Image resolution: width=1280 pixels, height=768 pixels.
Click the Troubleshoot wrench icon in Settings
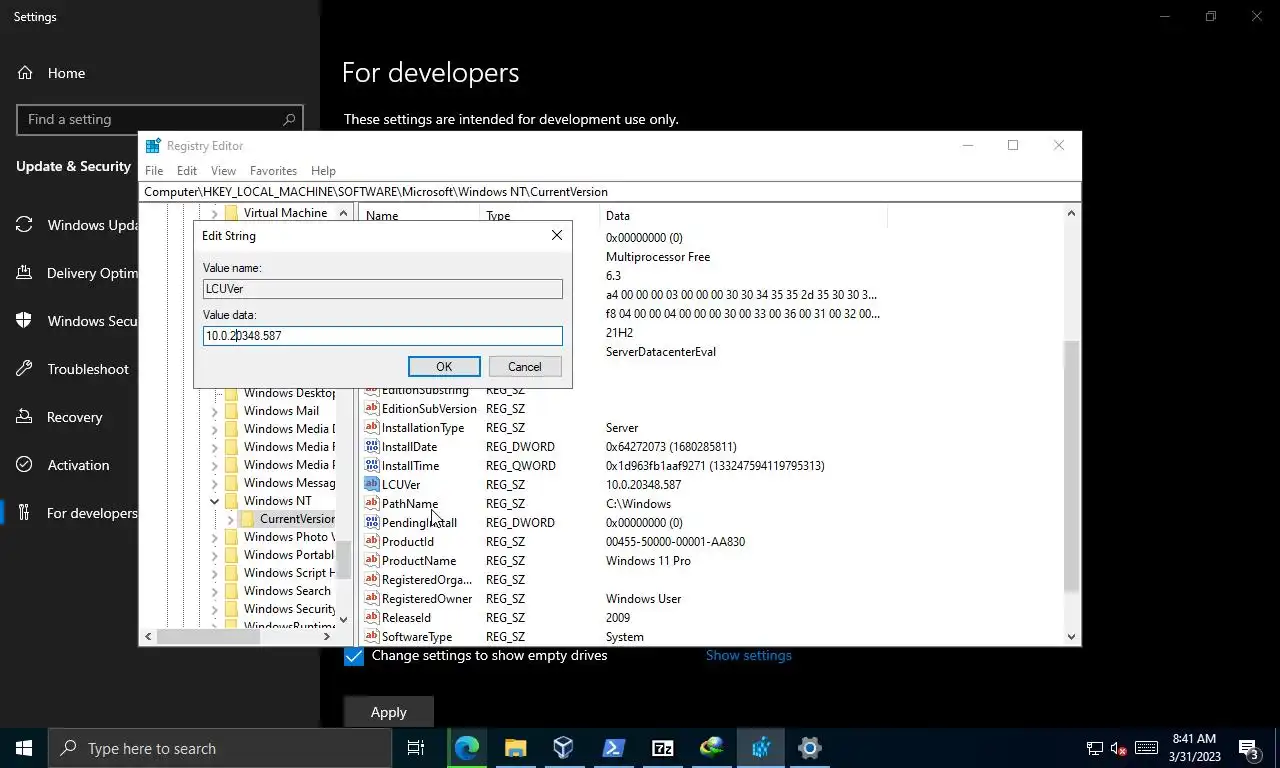coord(25,369)
